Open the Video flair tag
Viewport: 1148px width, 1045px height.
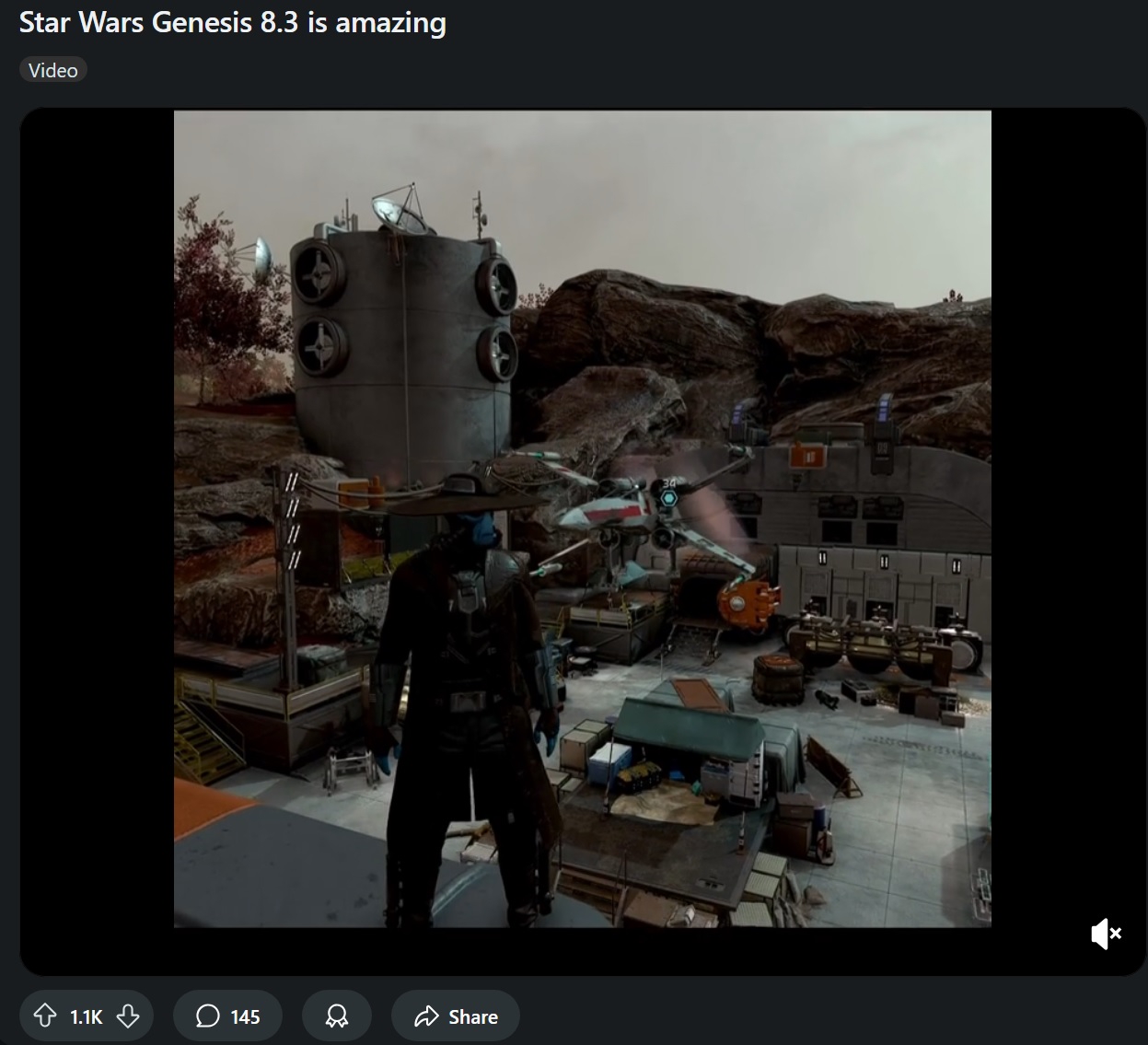[x=53, y=70]
